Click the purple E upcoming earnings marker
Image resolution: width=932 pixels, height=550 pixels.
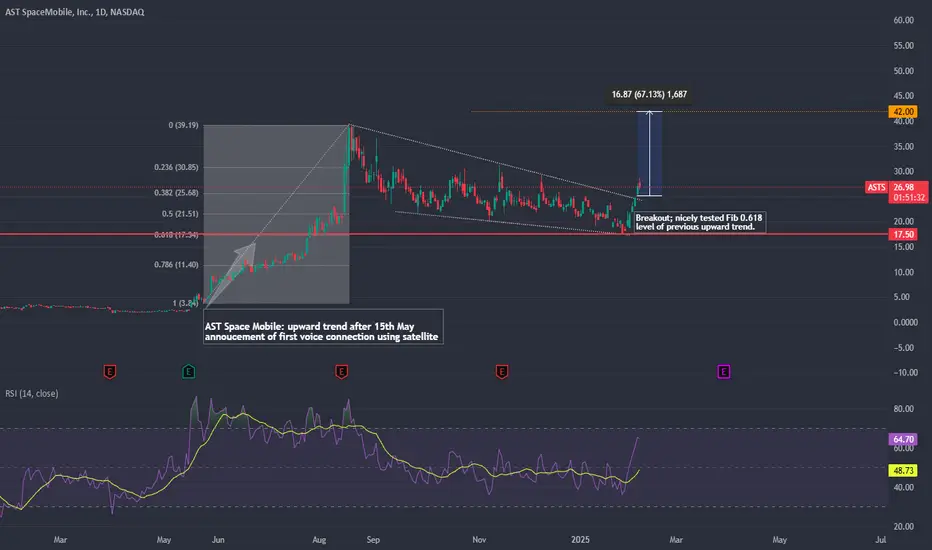point(723,372)
